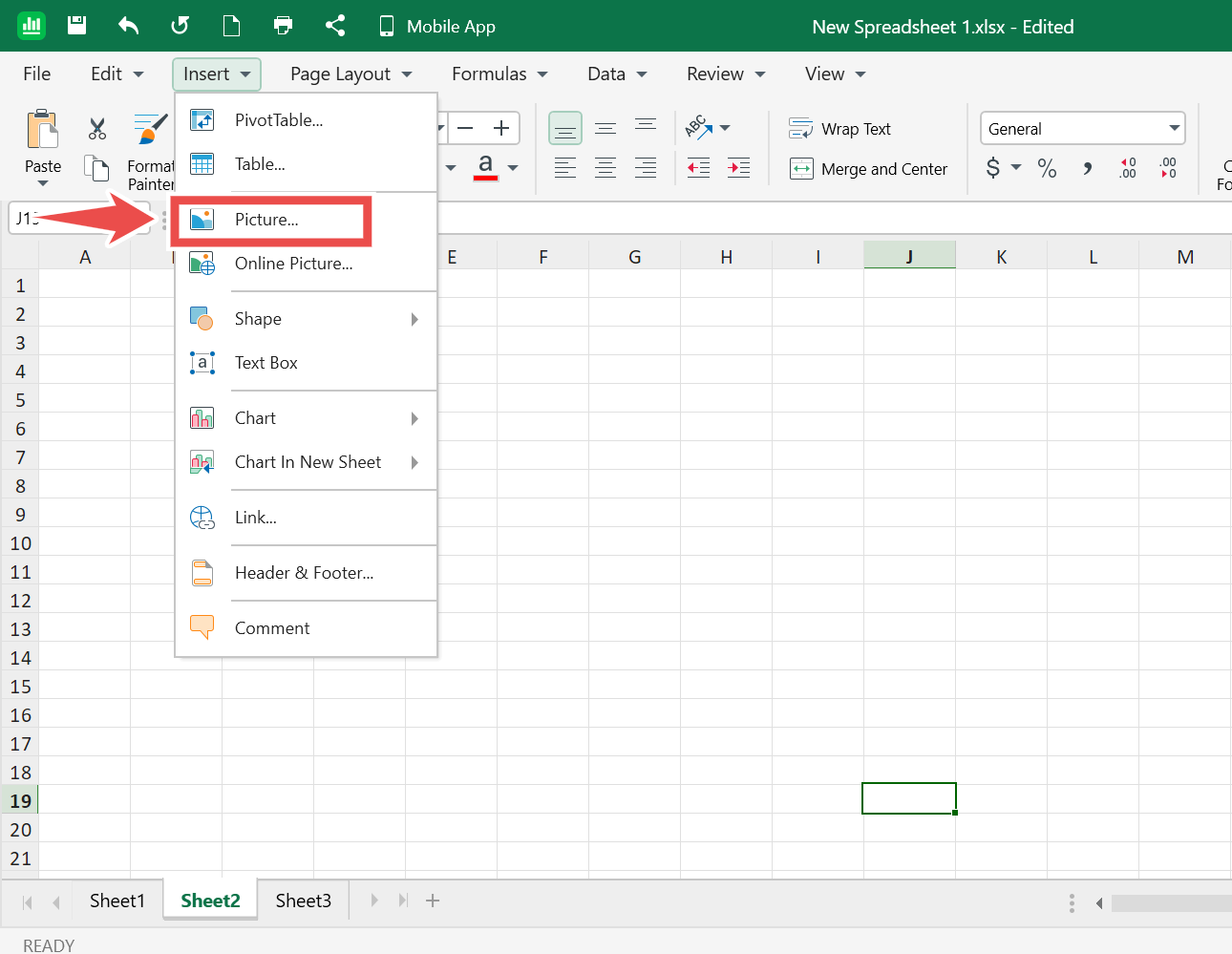Click the Cut scissors icon
The image size is (1232, 954).
[97, 129]
